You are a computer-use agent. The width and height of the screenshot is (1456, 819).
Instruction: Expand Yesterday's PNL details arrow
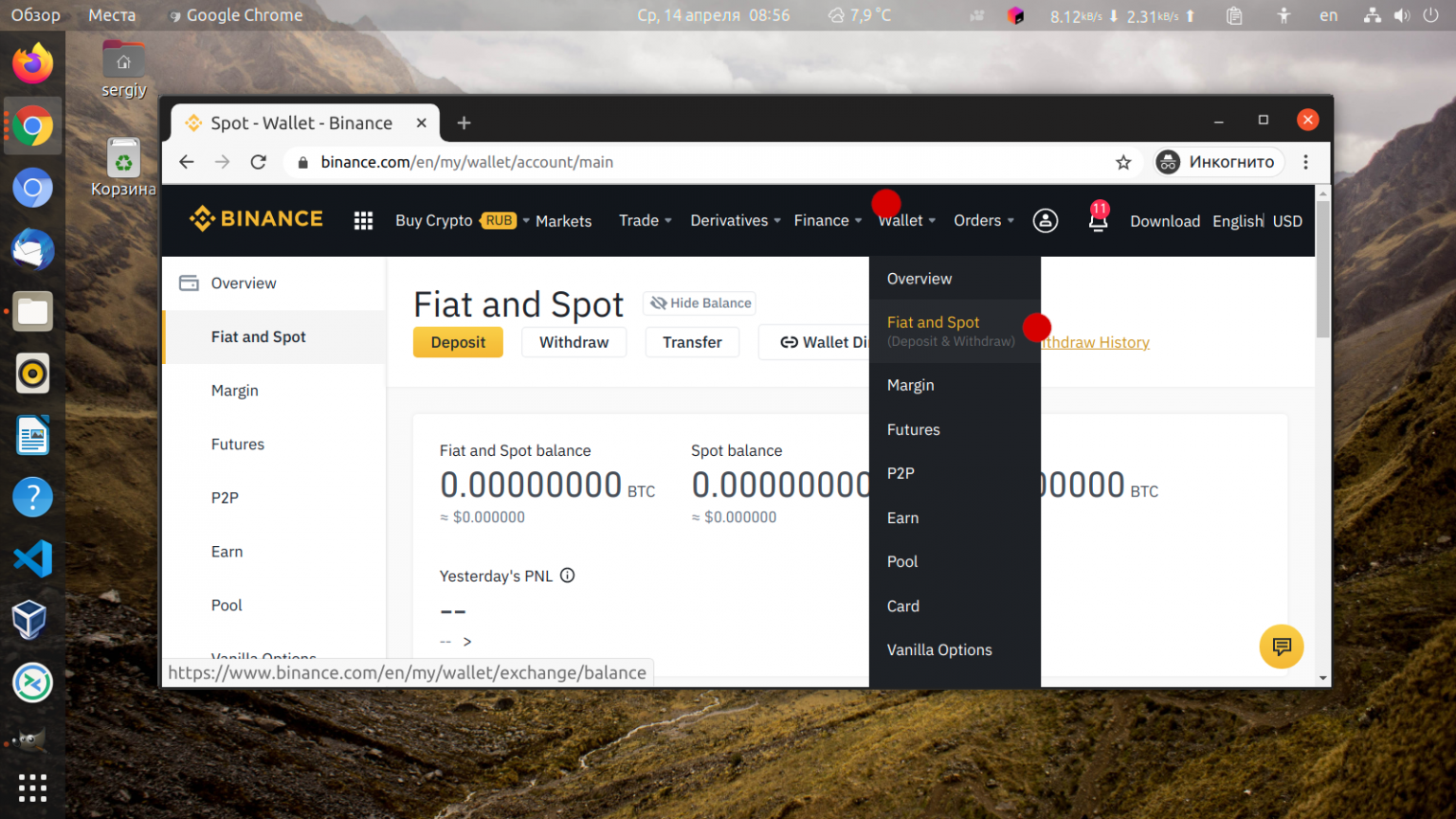coord(467,642)
